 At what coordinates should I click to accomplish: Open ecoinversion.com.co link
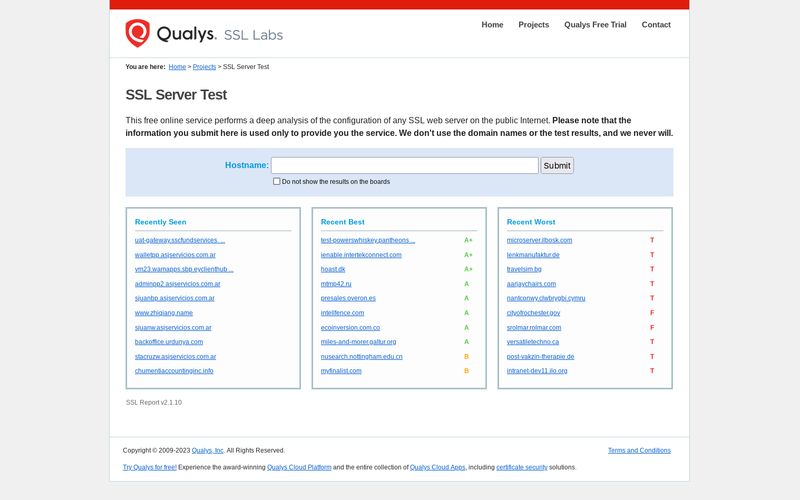coord(350,328)
